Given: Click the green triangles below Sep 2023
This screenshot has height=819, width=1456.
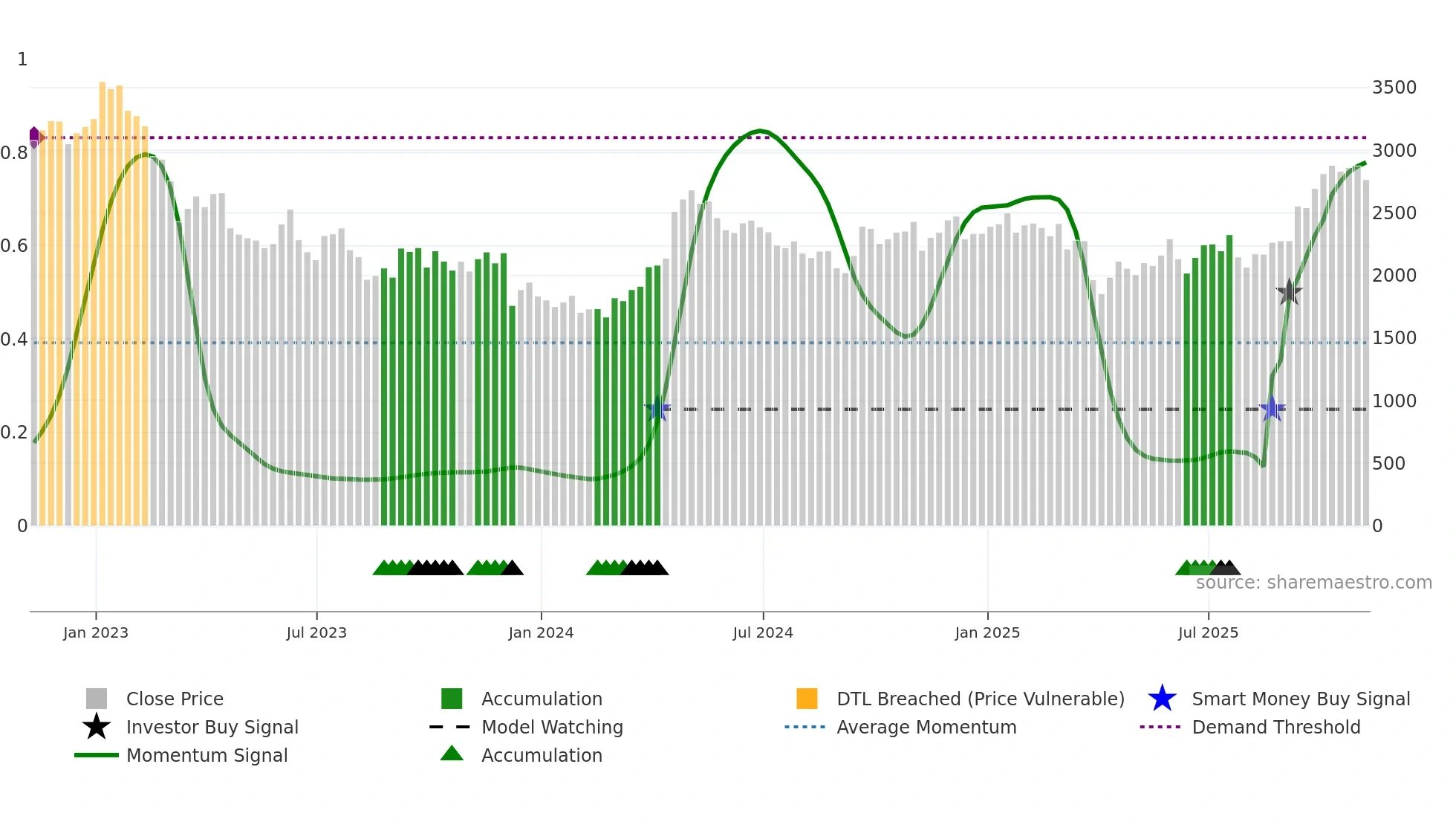Looking at the screenshot, I should (394, 568).
